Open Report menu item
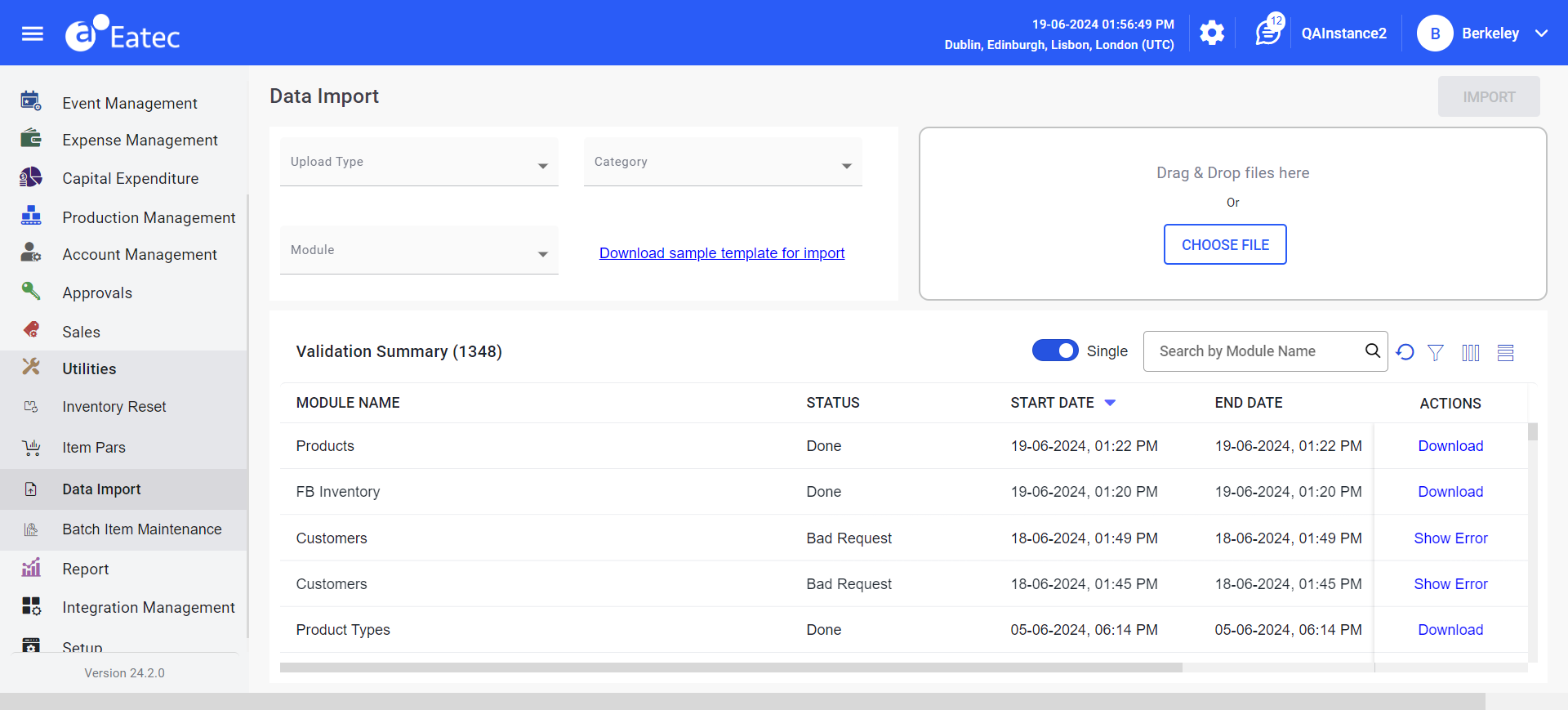The image size is (1568, 710). 86,569
